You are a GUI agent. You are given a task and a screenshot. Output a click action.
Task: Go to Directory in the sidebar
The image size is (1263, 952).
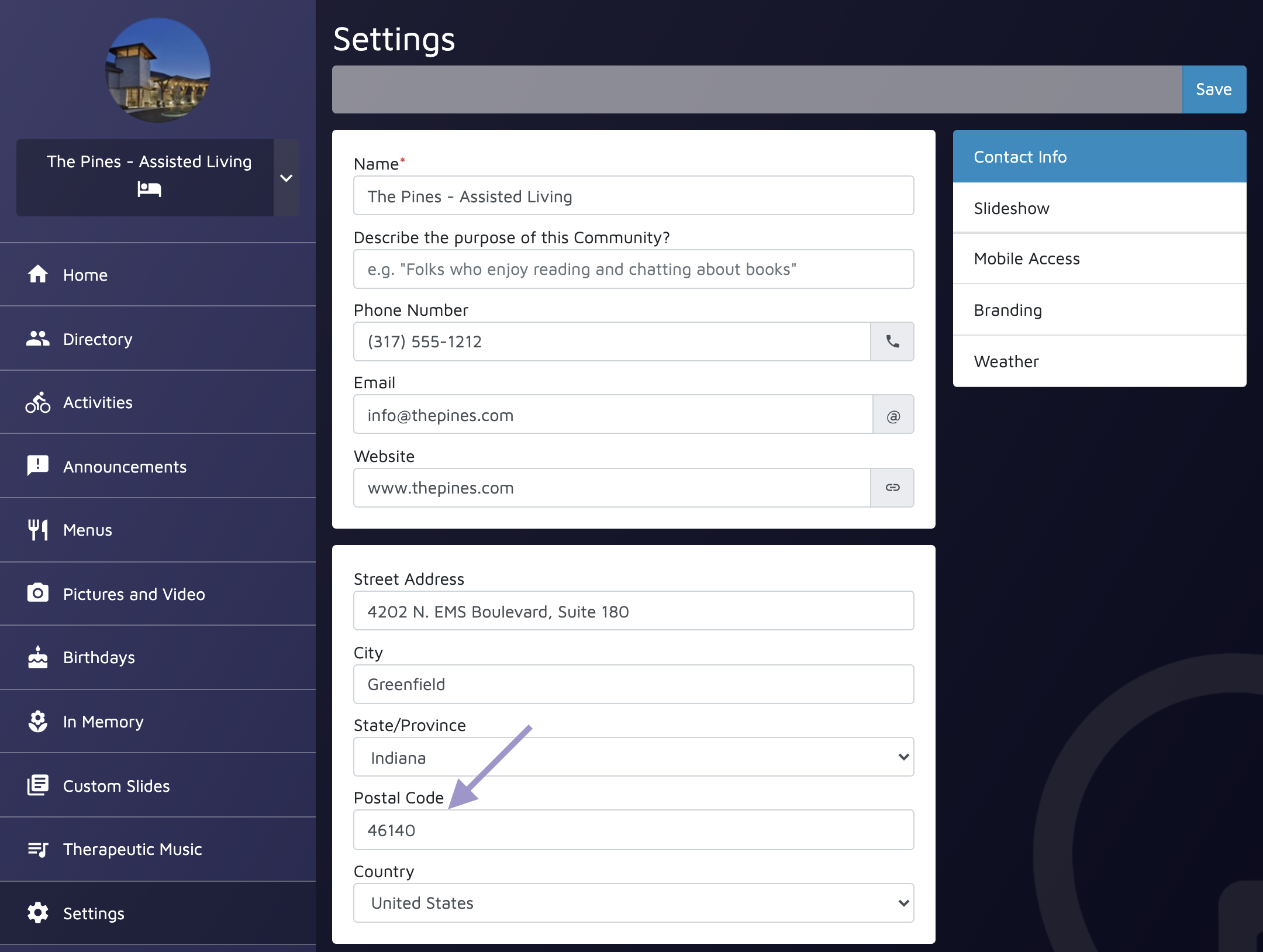point(158,339)
